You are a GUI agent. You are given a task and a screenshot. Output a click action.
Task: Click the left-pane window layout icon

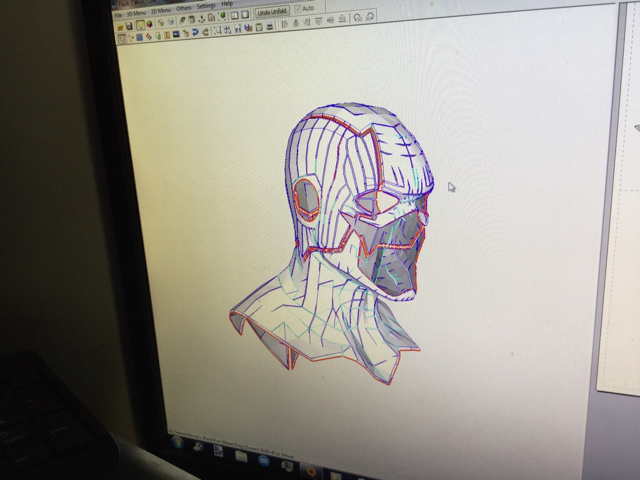(234, 16)
